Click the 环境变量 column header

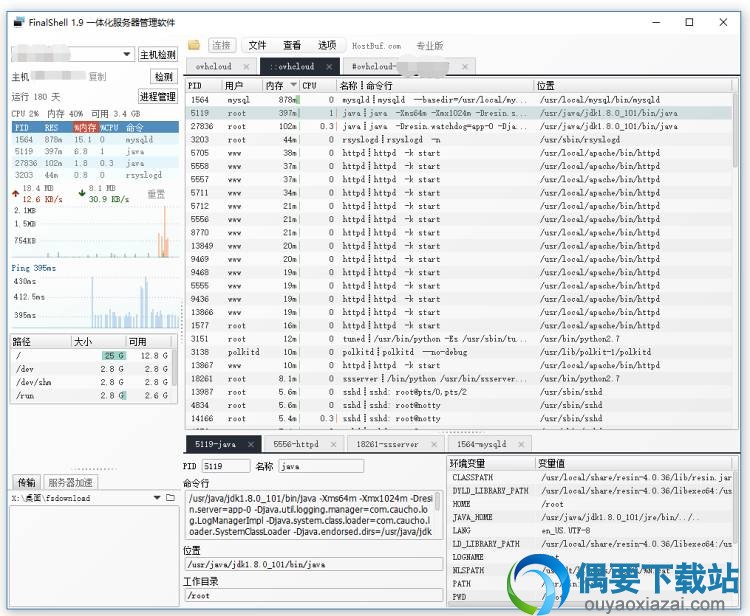click(x=491, y=463)
